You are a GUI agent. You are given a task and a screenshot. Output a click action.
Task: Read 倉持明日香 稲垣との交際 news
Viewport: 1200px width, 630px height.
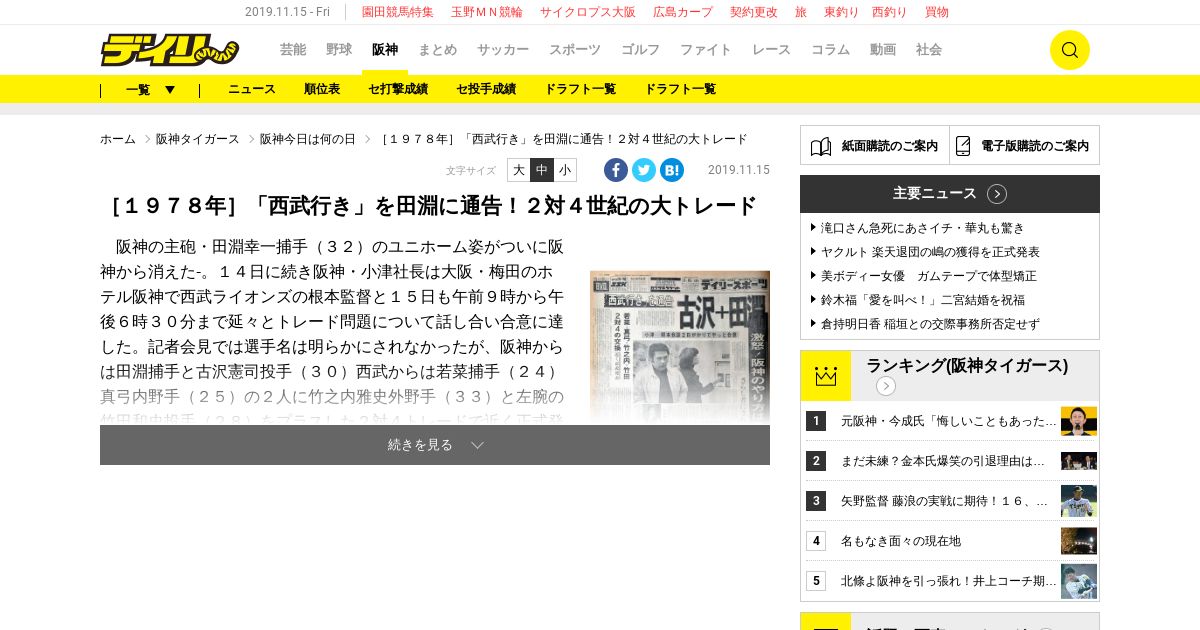pos(930,324)
